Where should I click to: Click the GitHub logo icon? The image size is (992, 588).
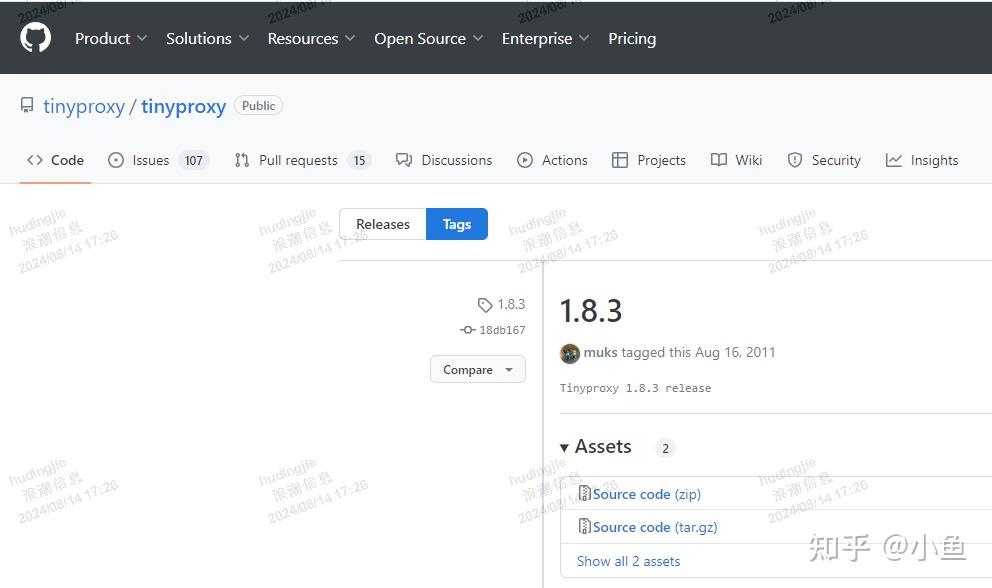36,38
